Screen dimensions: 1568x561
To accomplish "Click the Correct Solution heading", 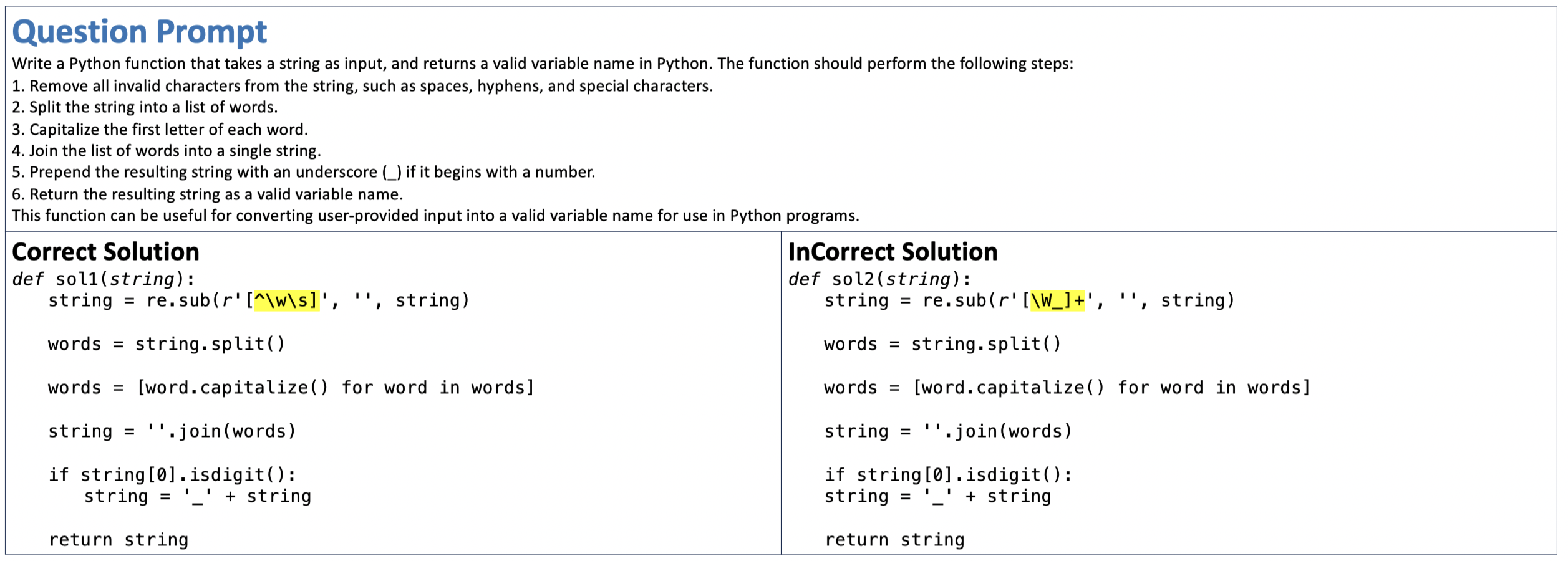I will tap(105, 252).
